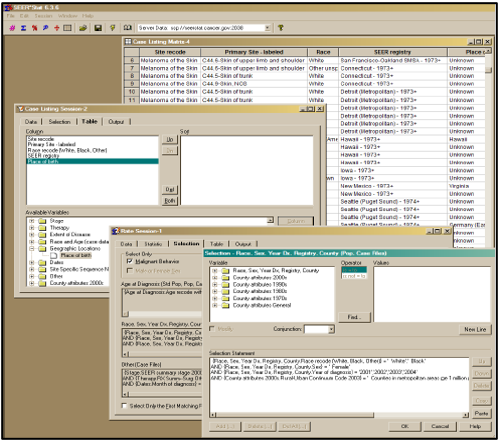
Task: Switch to Selection tab in Case Listing Session
Action: click(x=59, y=122)
